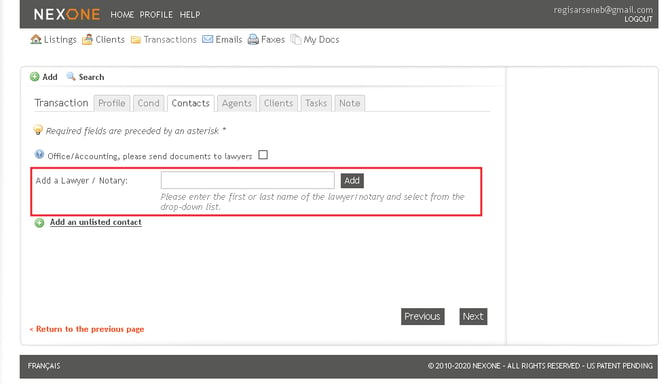Open the Listings link
The width and height of the screenshot is (670, 384).
(60, 39)
